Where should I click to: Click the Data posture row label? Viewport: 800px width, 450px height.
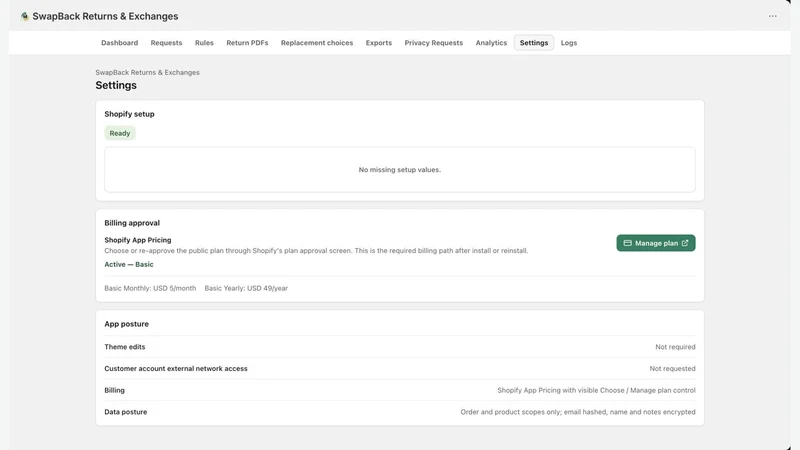126,412
